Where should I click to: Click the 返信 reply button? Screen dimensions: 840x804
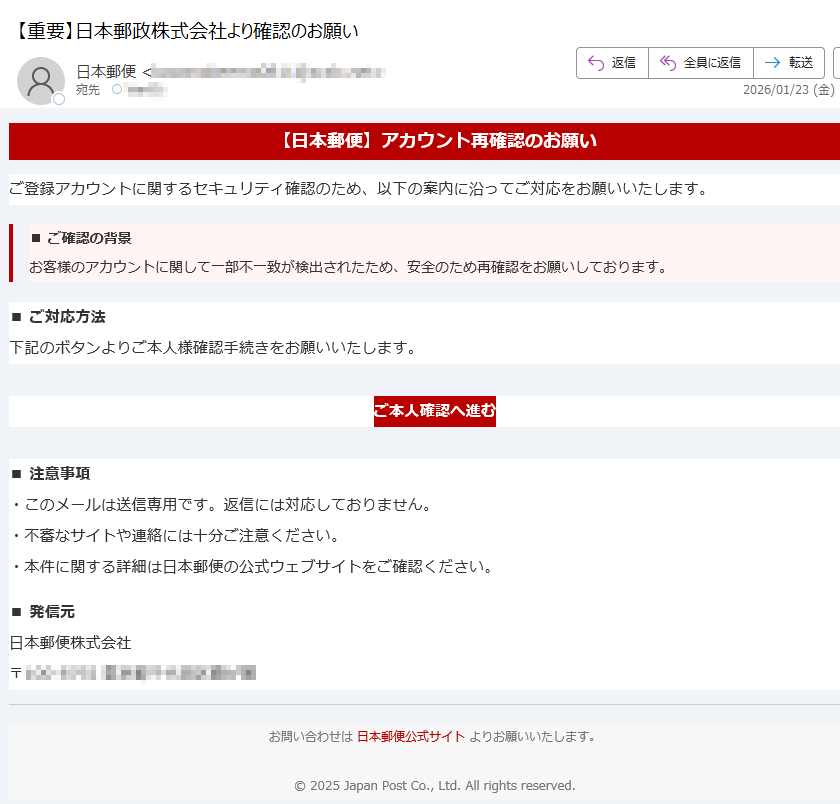(612, 63)
